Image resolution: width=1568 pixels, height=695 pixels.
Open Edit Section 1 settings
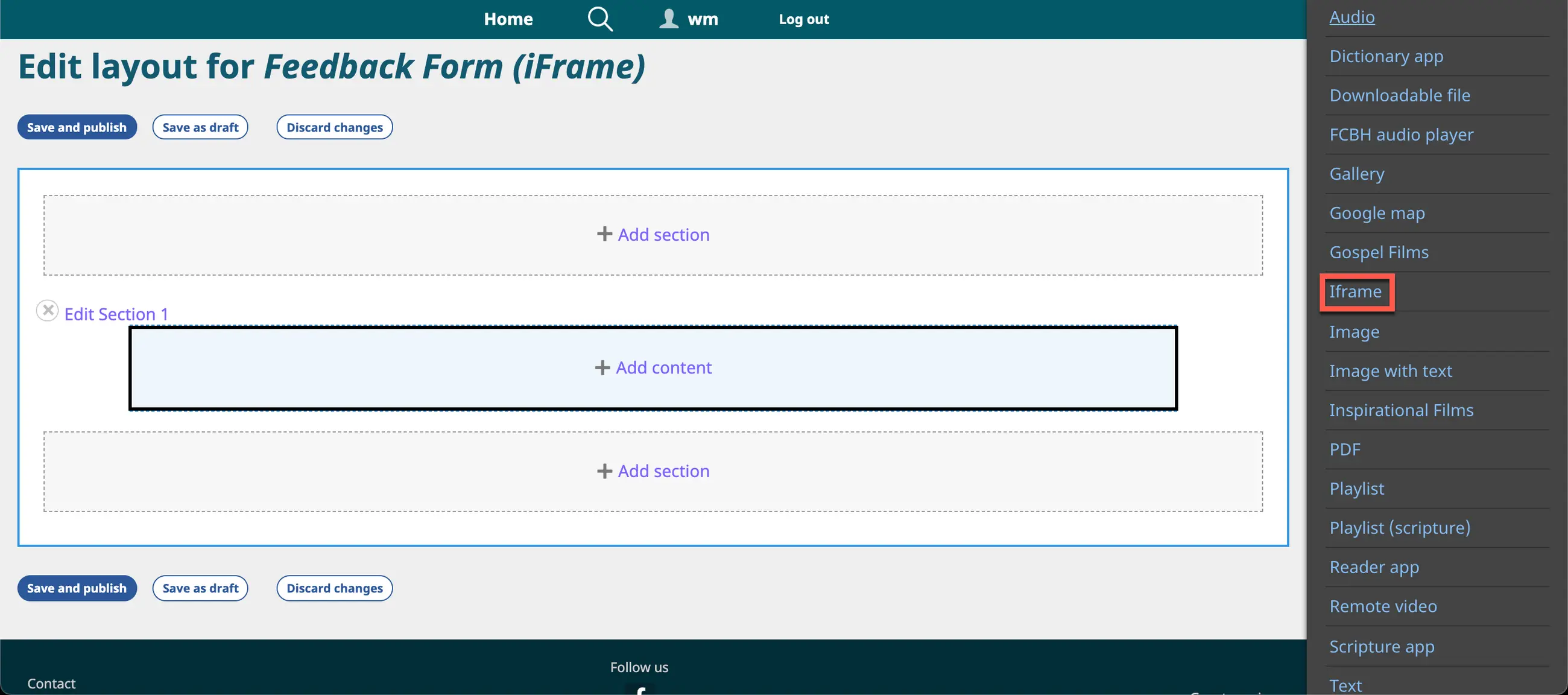point(116,314)
